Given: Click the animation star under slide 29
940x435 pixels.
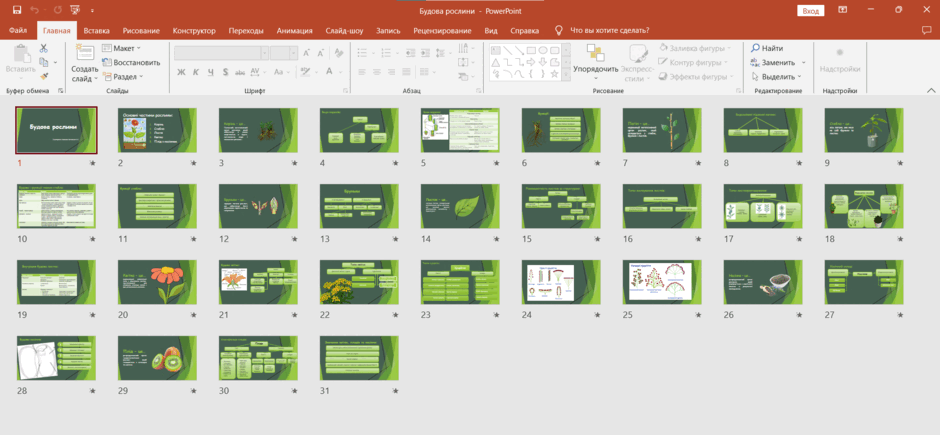Looking at the screenshot, I should [194, 391].
